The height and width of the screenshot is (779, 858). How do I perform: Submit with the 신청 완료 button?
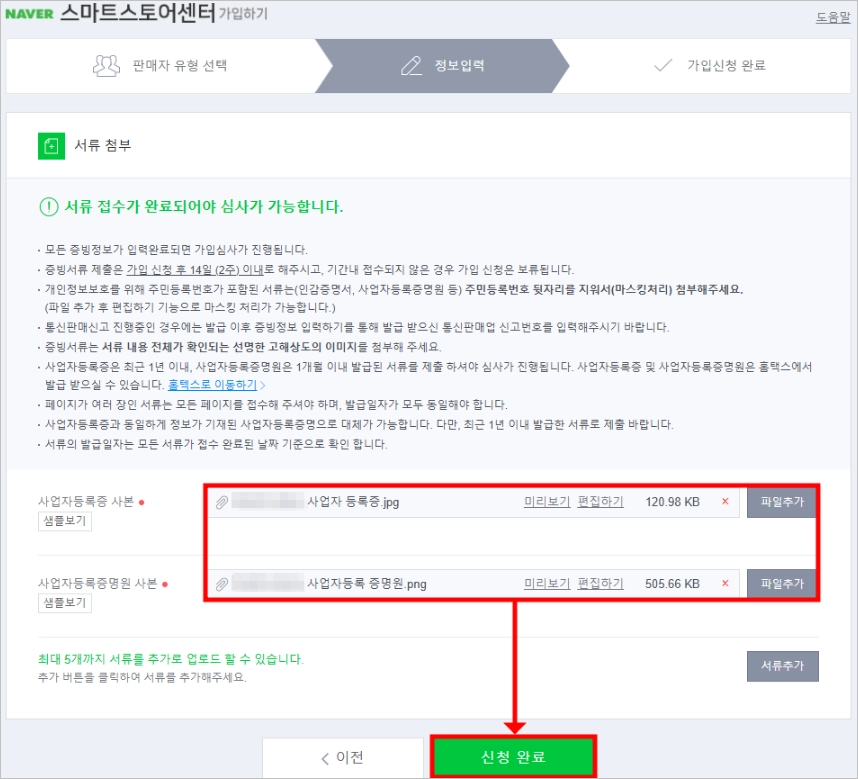coord(513,757)
